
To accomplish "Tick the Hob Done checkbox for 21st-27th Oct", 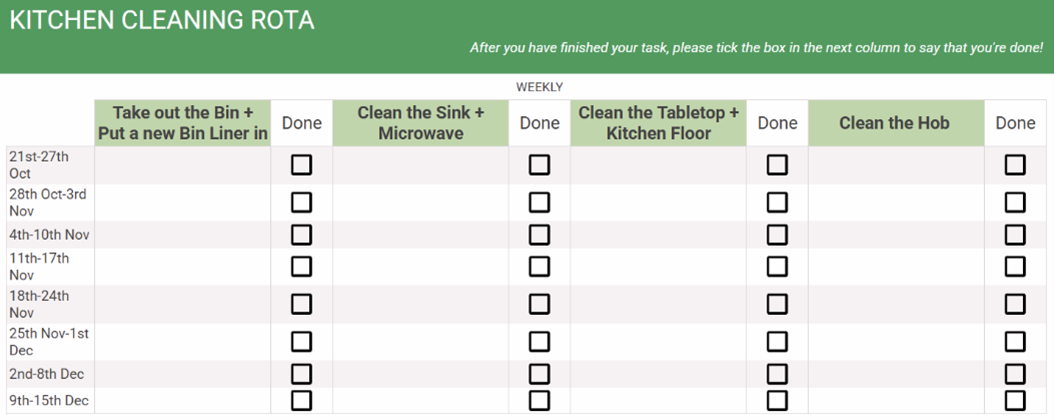I will 1015,165.
